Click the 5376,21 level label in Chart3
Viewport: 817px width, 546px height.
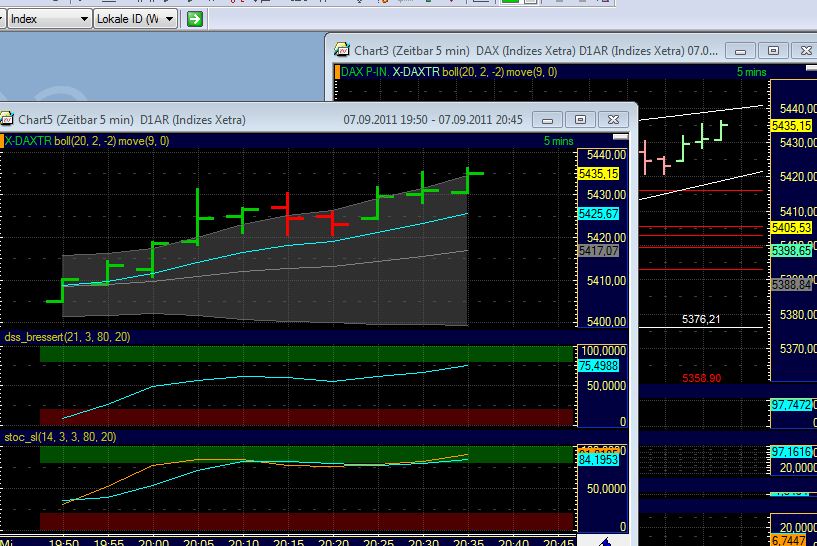[701, 319]
